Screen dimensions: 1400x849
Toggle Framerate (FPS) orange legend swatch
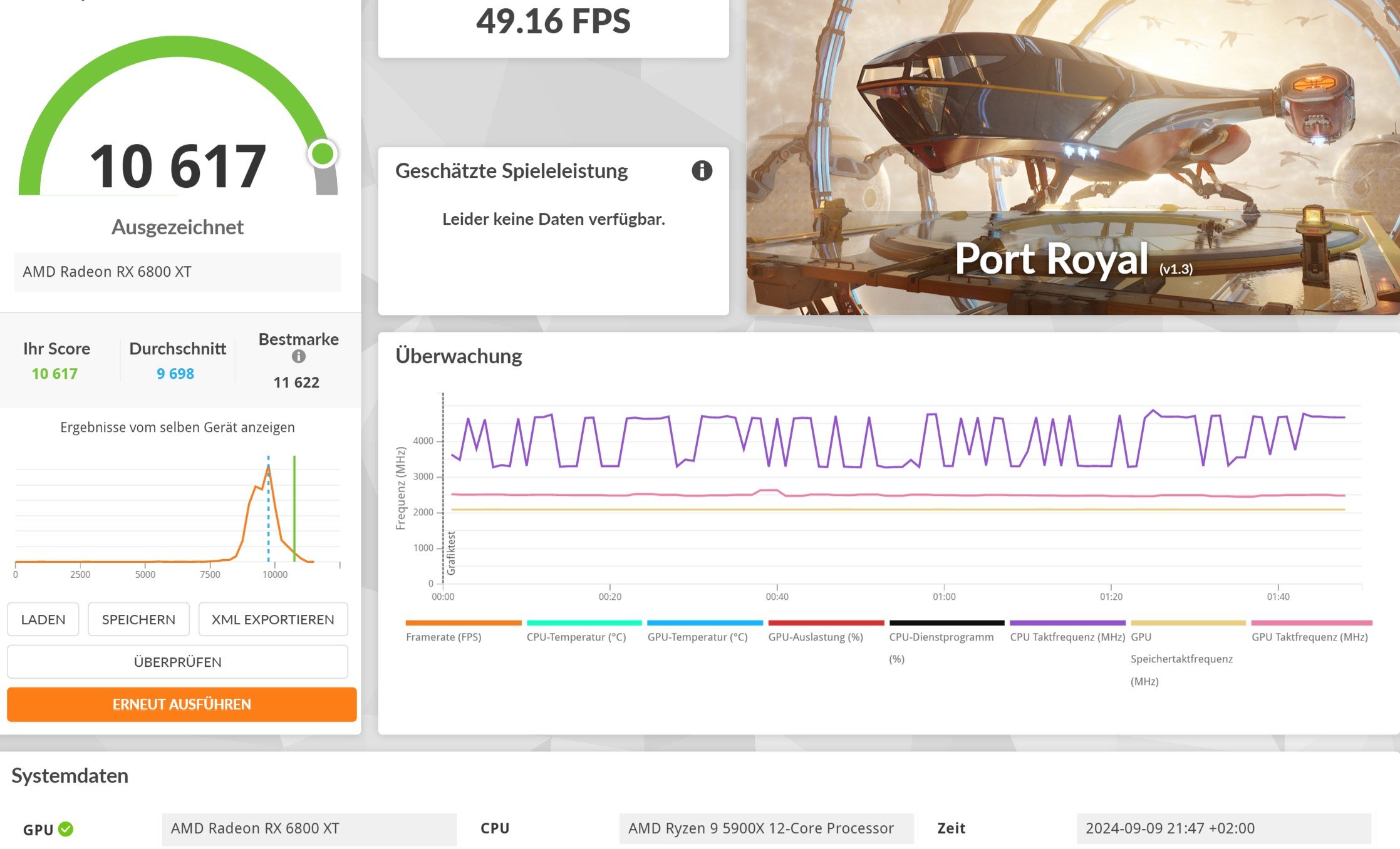[463, 623]
